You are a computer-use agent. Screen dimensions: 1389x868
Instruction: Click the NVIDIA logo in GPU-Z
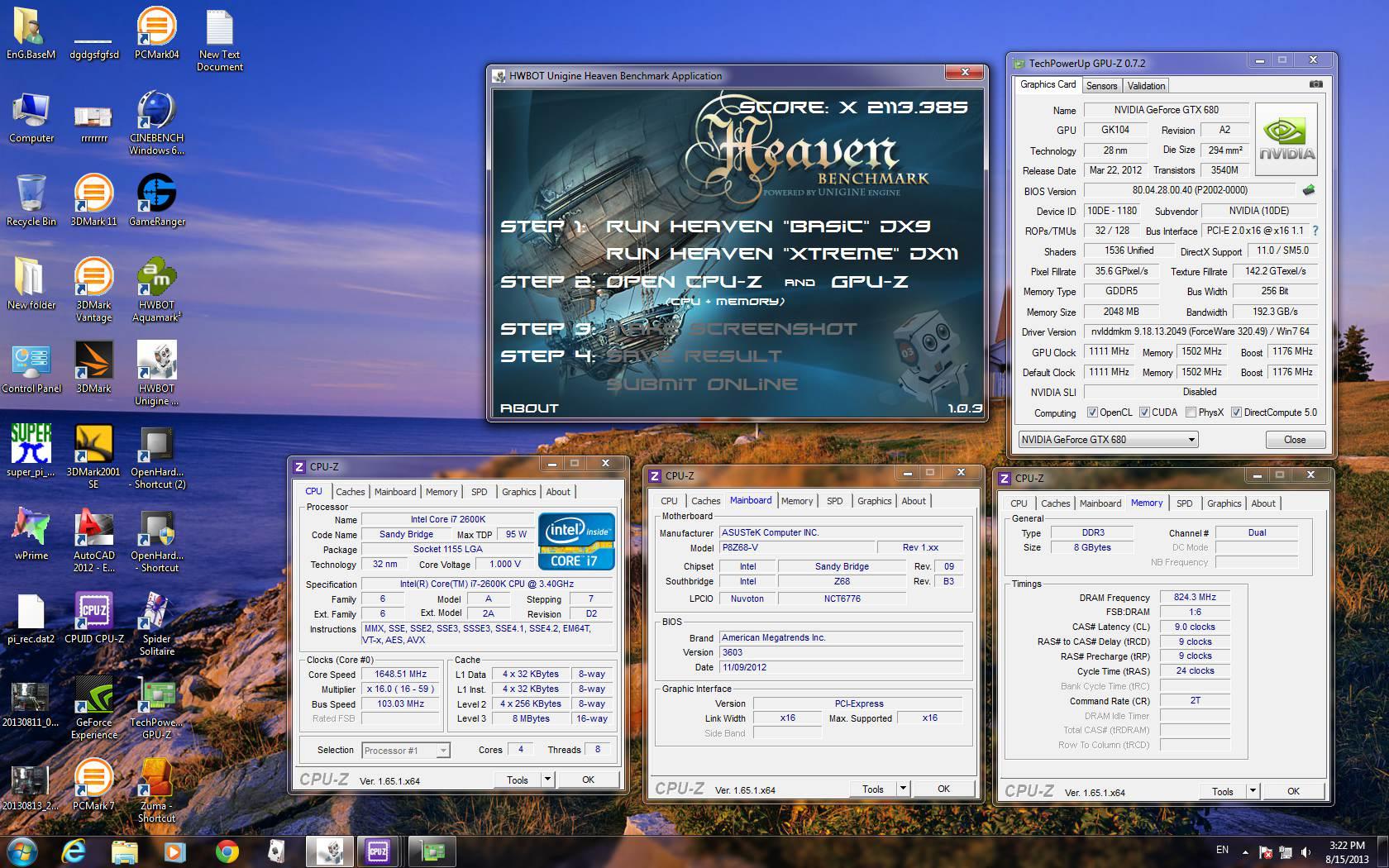[1286, 139]
